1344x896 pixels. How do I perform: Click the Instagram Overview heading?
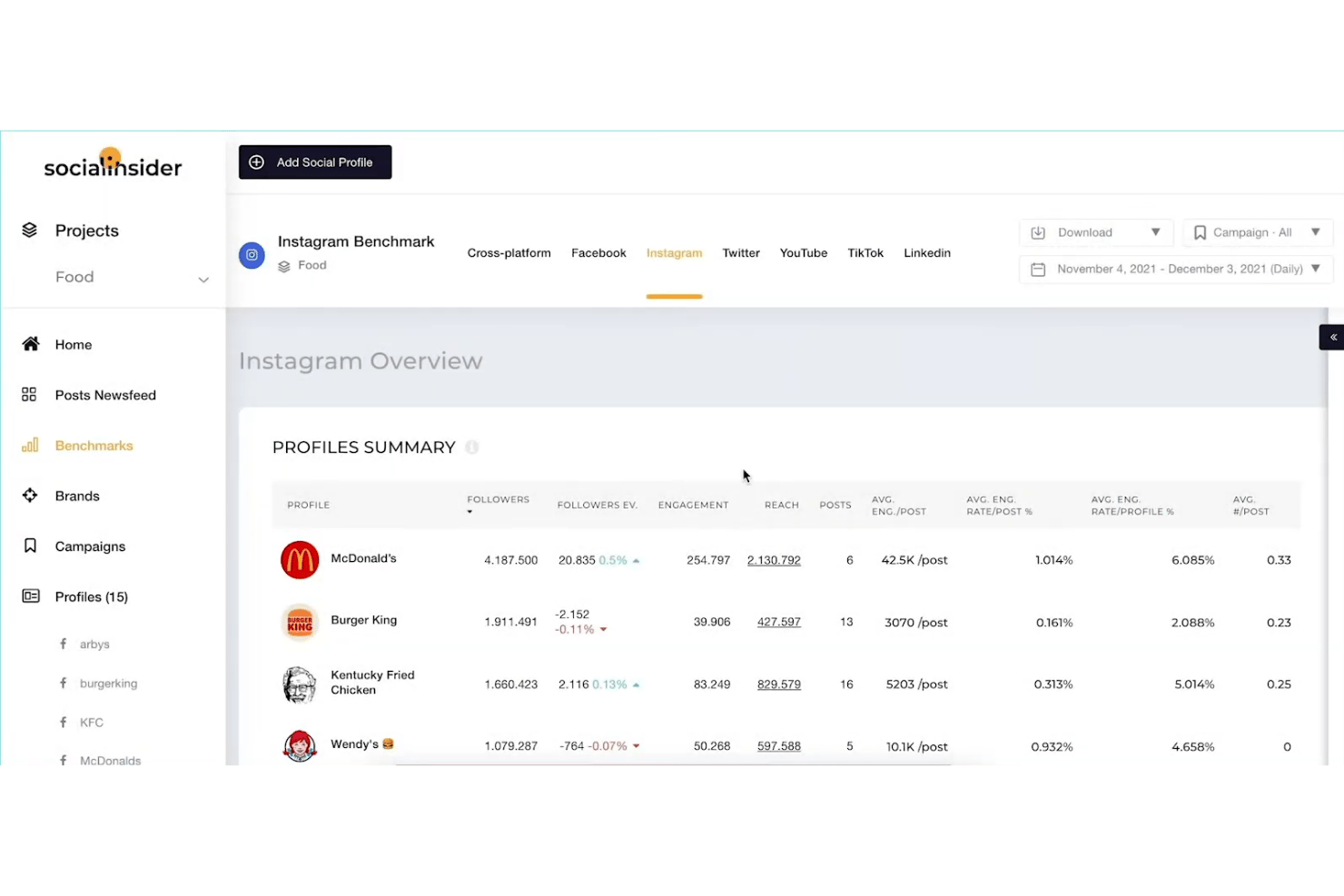[x=361, y=360]
